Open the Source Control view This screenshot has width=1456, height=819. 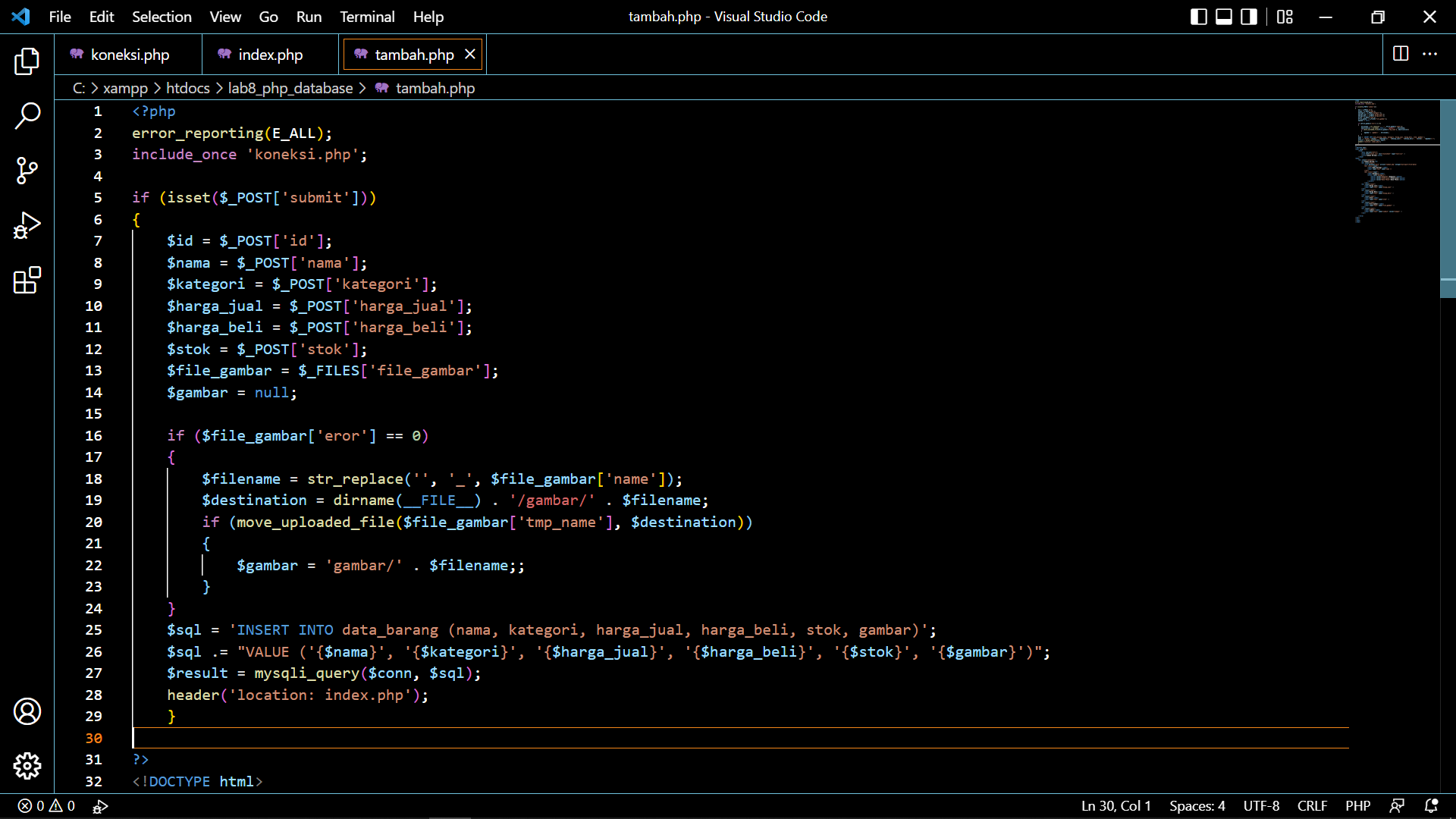coord(27,171)
